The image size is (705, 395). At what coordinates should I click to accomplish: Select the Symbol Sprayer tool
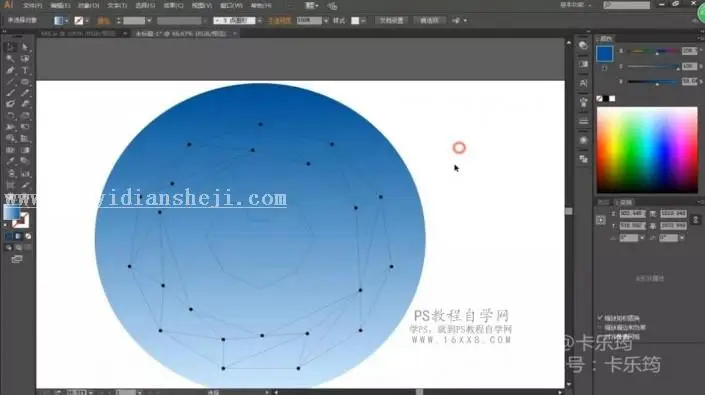pos(11,173)
